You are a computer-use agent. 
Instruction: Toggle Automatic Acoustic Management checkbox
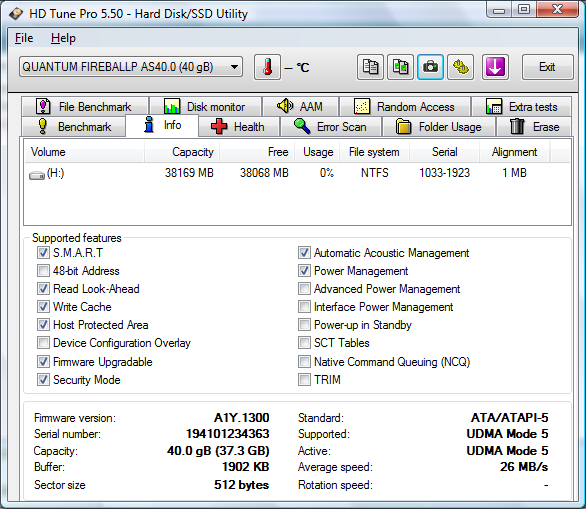tap(304, 253)
